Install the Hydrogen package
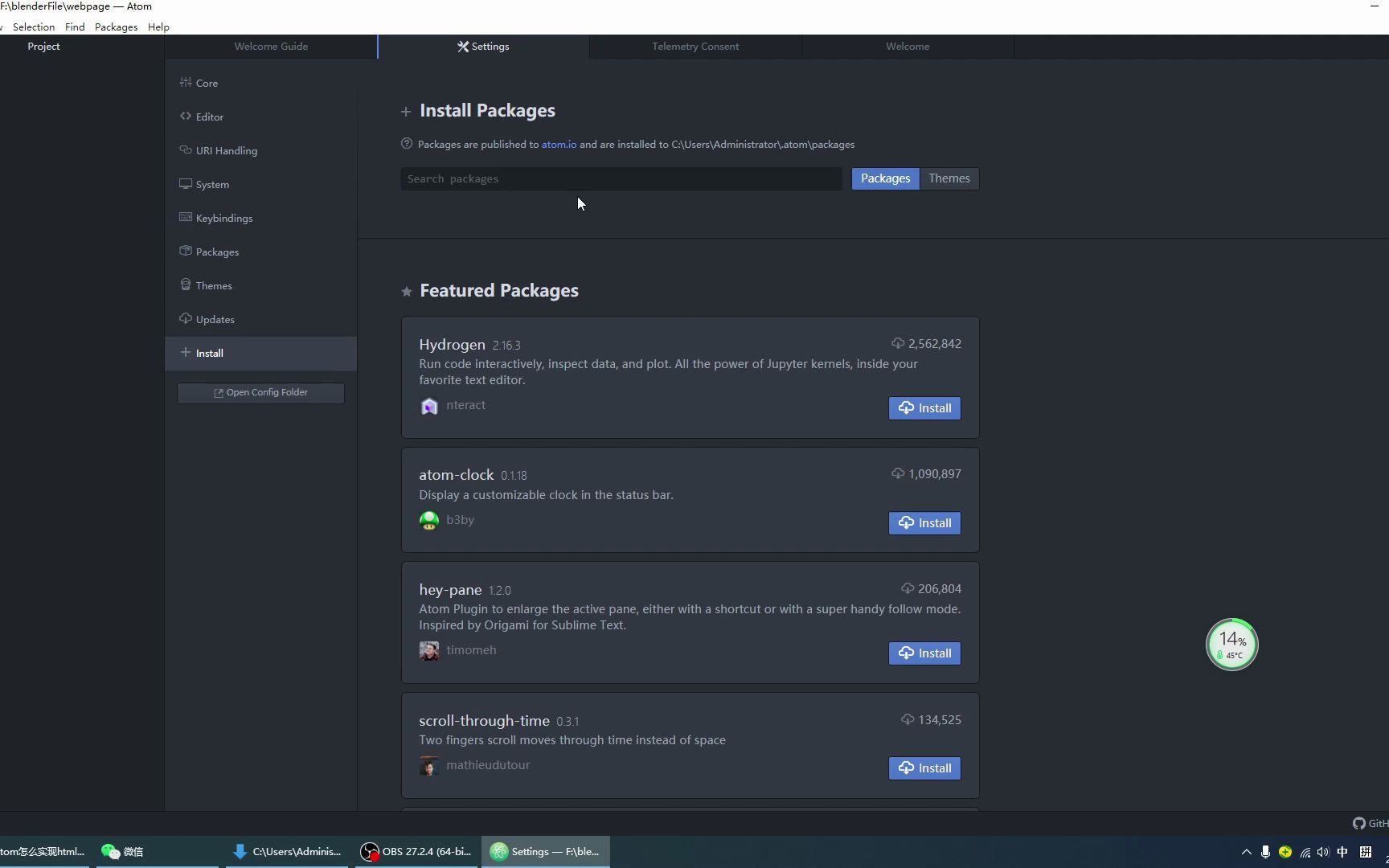 point(924,408)
